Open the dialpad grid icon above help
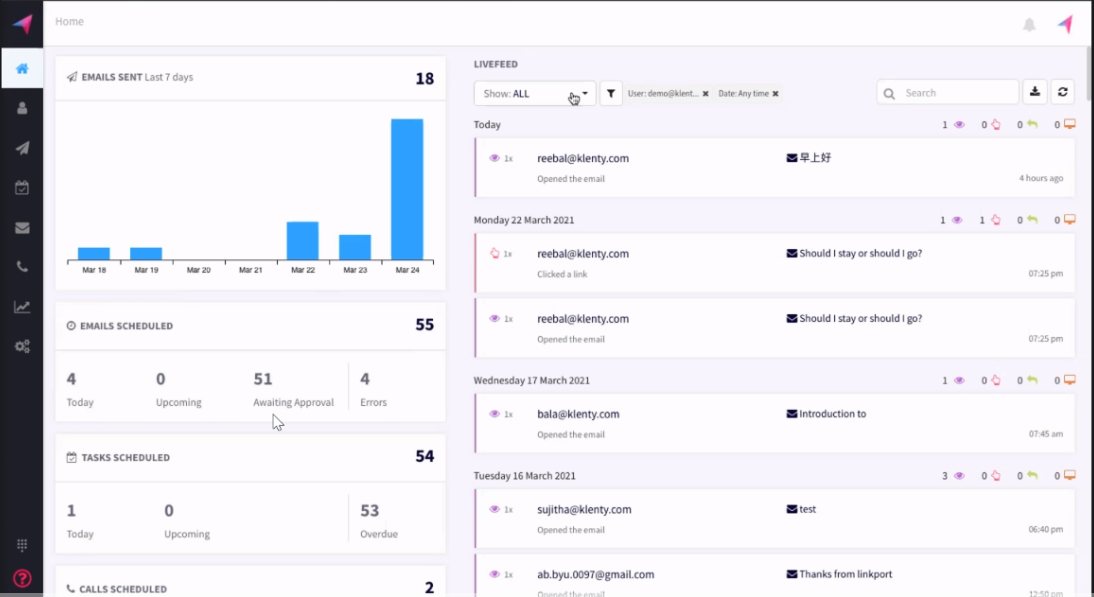Image resolution: width=1094 pixels, height=597 pixels. pos(22,544)
